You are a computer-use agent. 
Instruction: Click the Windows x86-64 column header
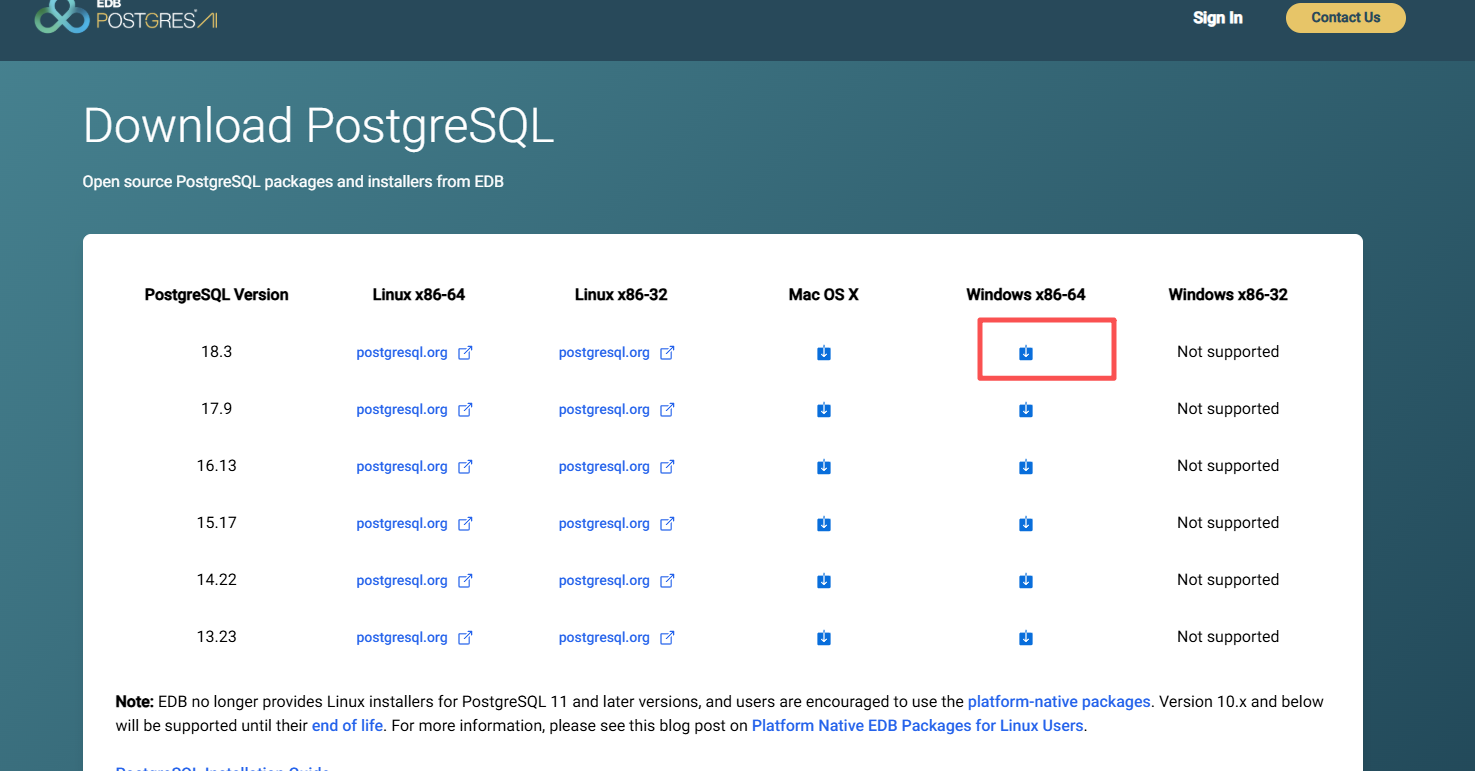pos(1025,295)
